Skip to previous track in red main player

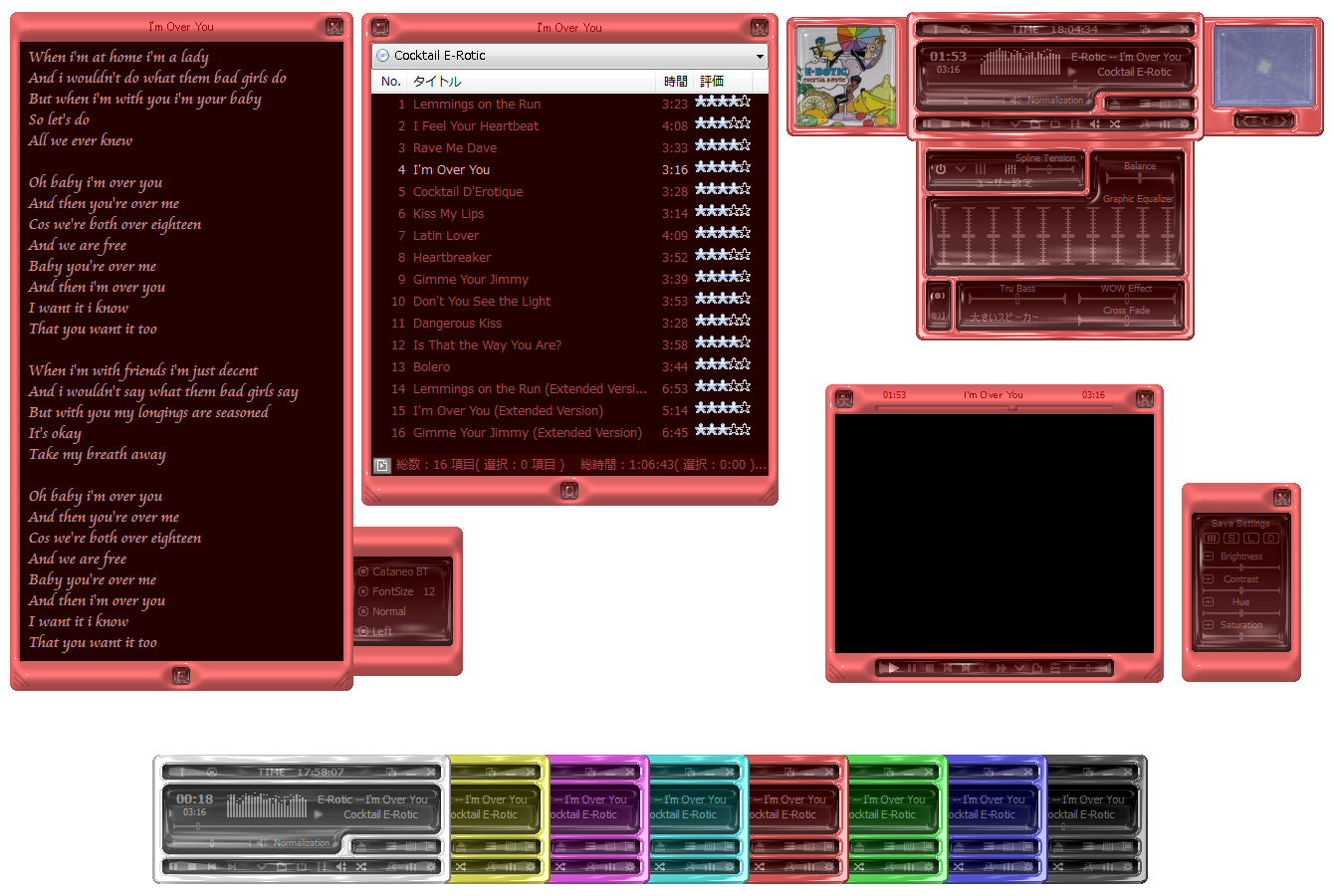tap(966, 124)
